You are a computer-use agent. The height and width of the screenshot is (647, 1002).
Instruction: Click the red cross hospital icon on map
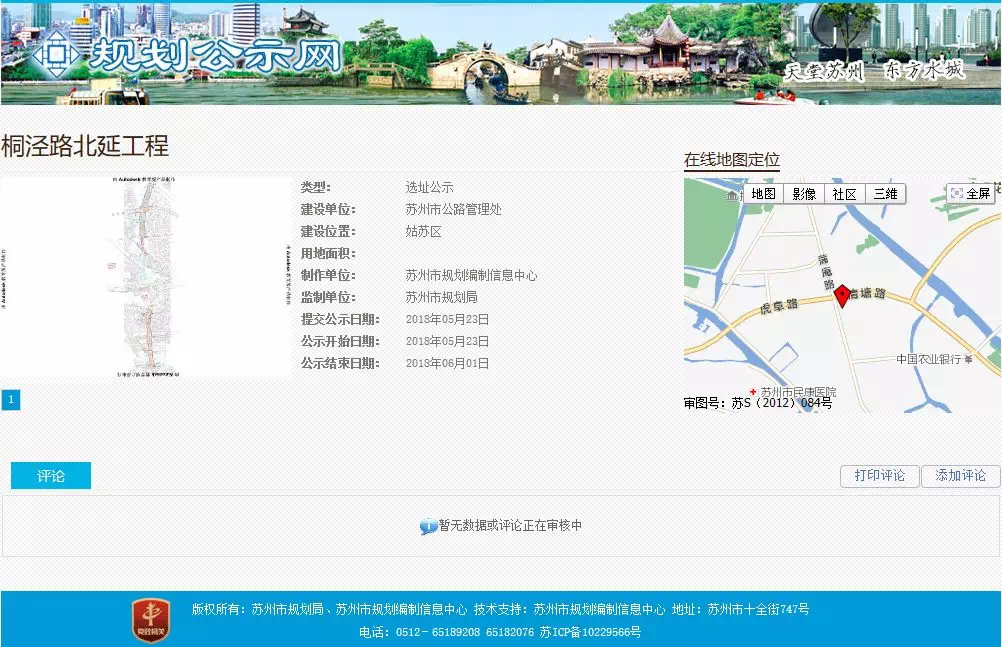(x=753, y=392)
